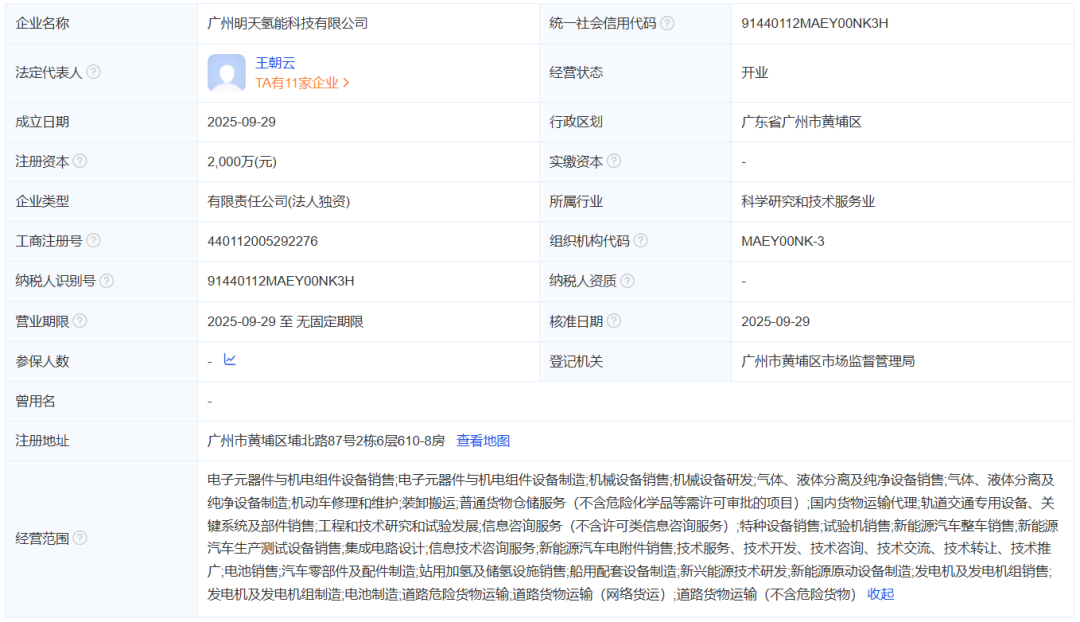Click company name 广州明天氢能科技有限公司
Screen dimensions: 1080x622
pyautogui.click(x=287, y=23)
